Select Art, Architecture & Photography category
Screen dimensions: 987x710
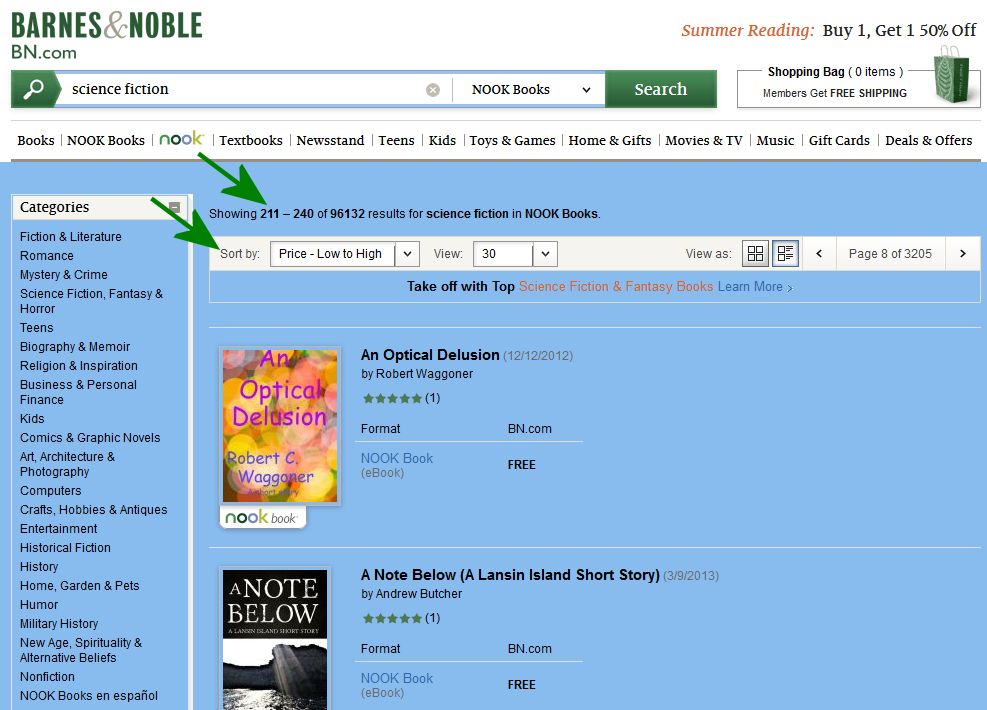click(67, 464)
